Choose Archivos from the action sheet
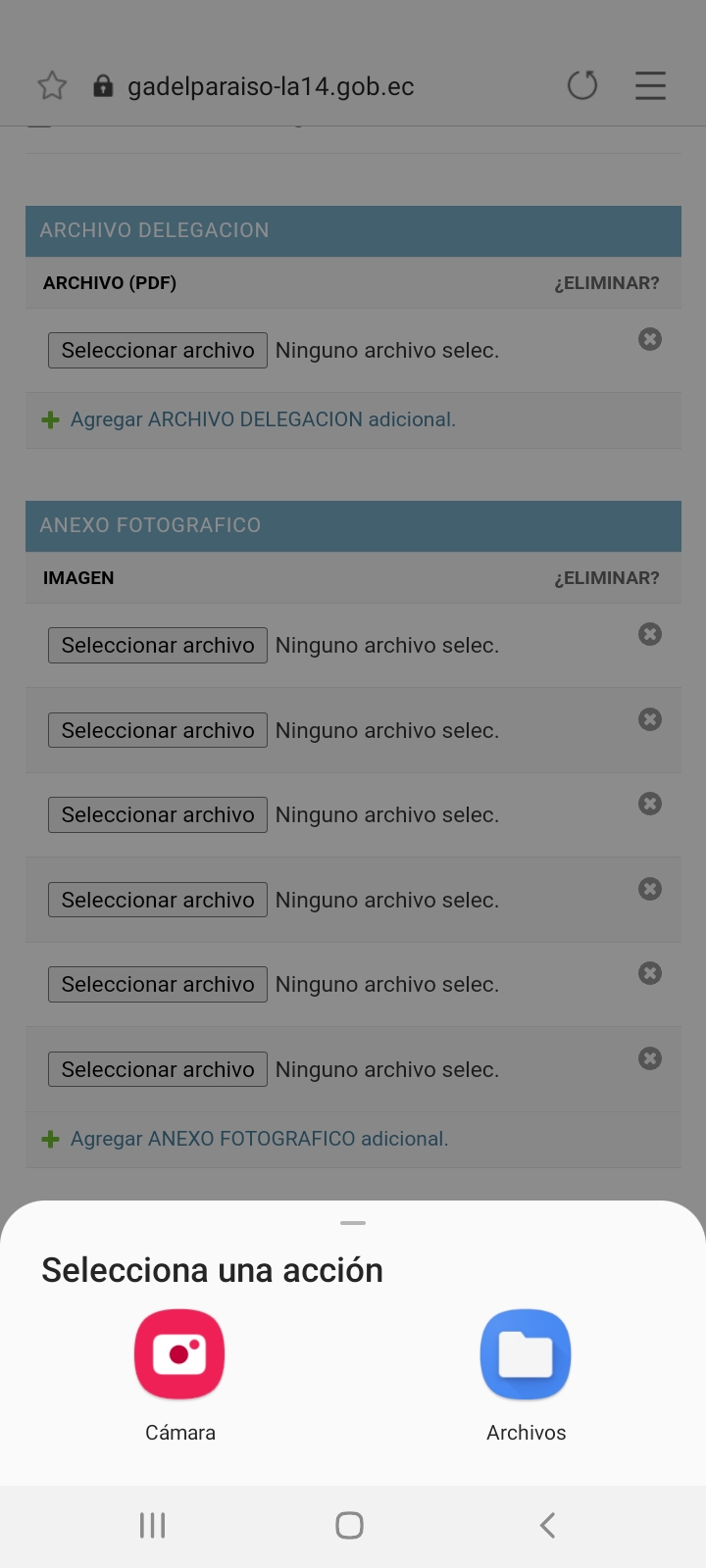706x1568 pixels. tap(526, 1354)
